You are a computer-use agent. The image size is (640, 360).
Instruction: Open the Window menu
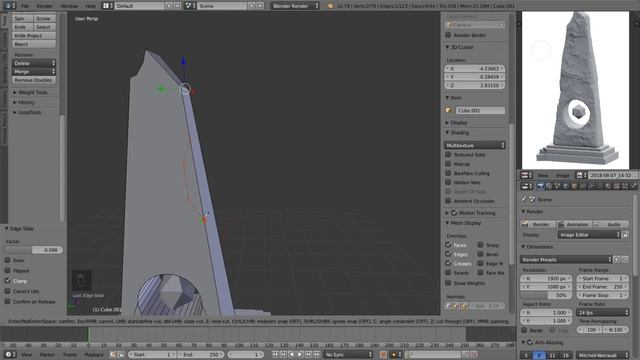coord(69,6)
